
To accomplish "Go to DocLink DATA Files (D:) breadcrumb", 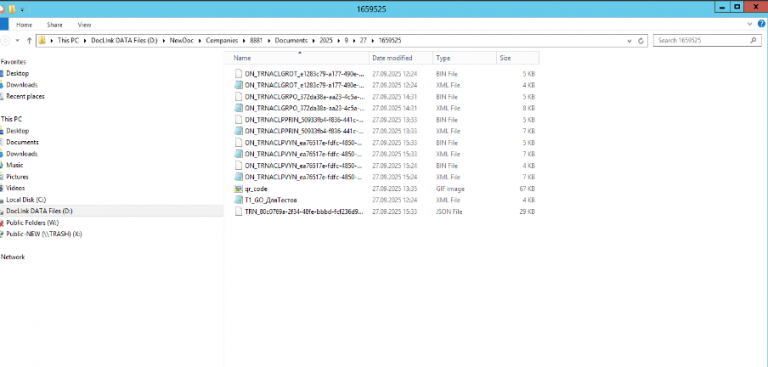I will pyautogui.click(x=124, y=41).
